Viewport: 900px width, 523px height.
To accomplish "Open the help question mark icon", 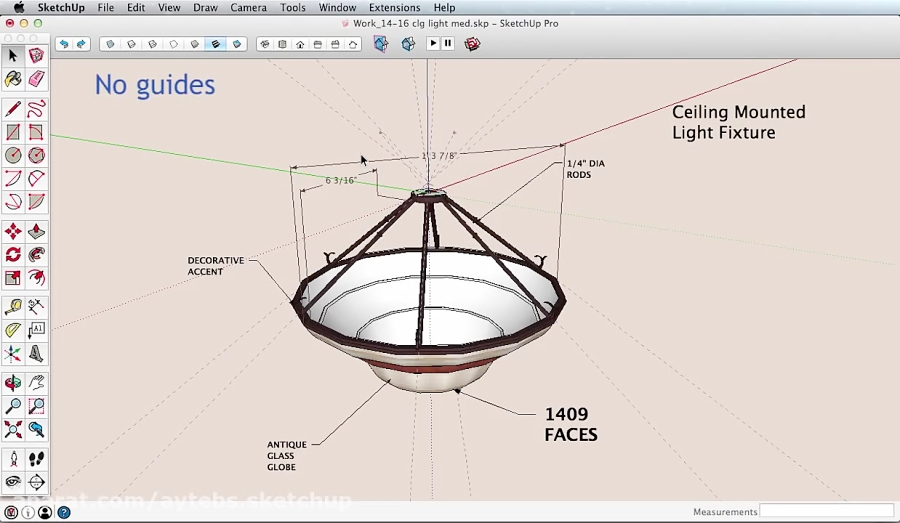I will 64,512.
